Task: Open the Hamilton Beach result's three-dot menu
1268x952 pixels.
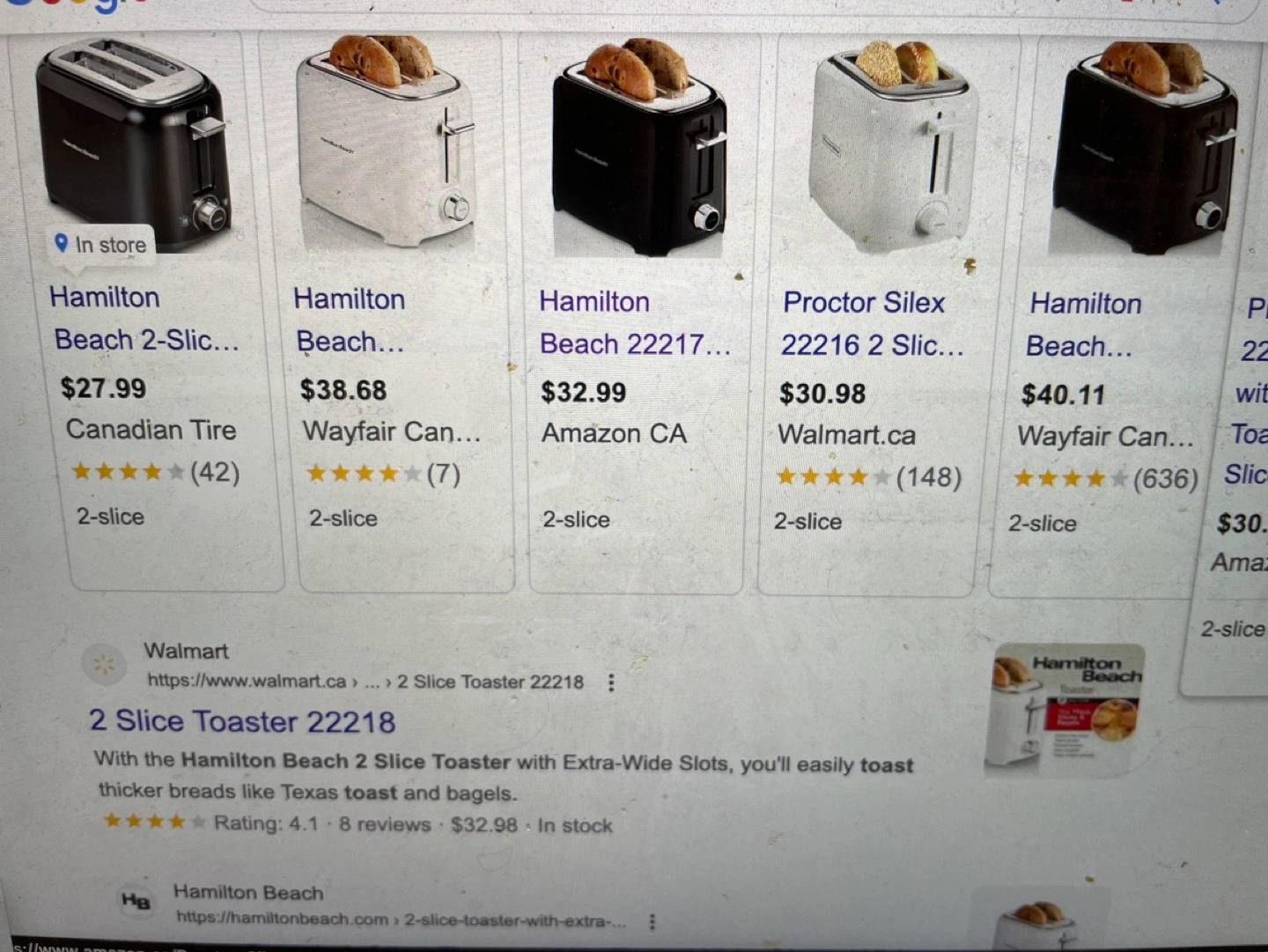Action: coord(652,922)
